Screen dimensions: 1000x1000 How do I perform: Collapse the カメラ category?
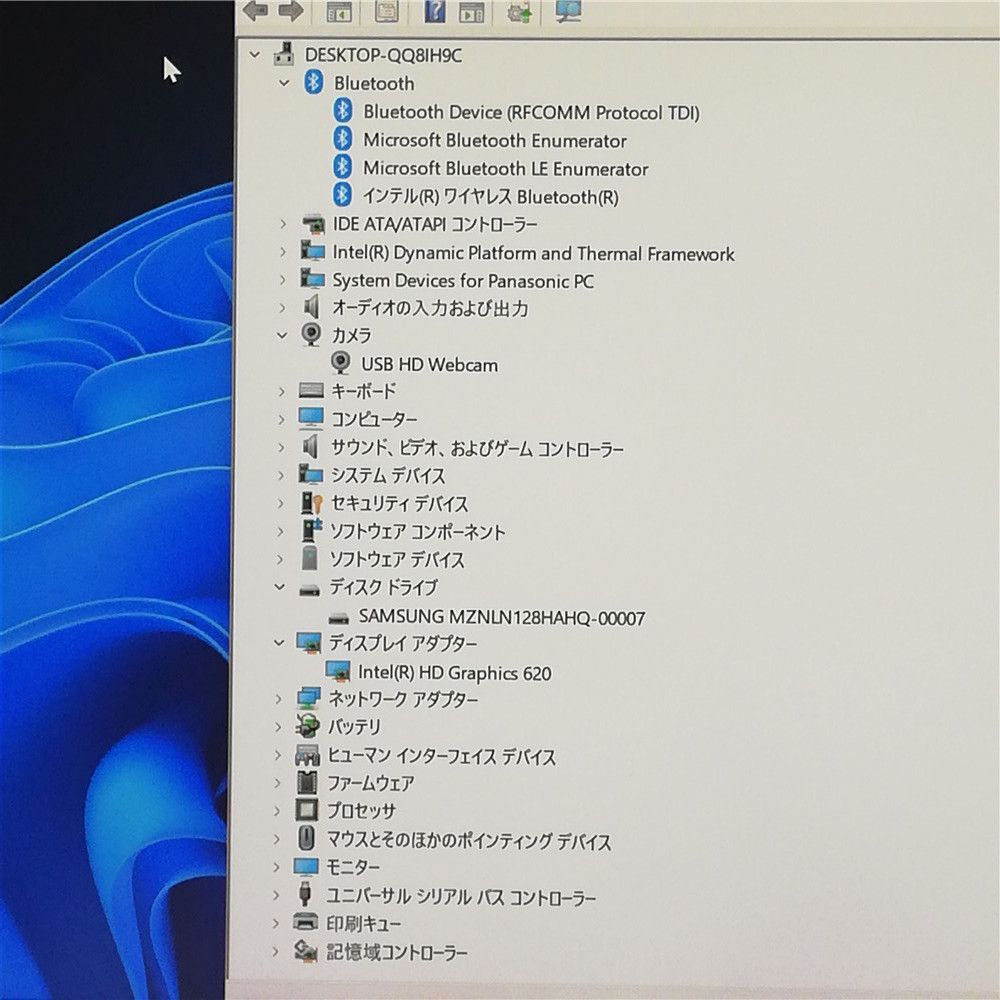point(282,335)
